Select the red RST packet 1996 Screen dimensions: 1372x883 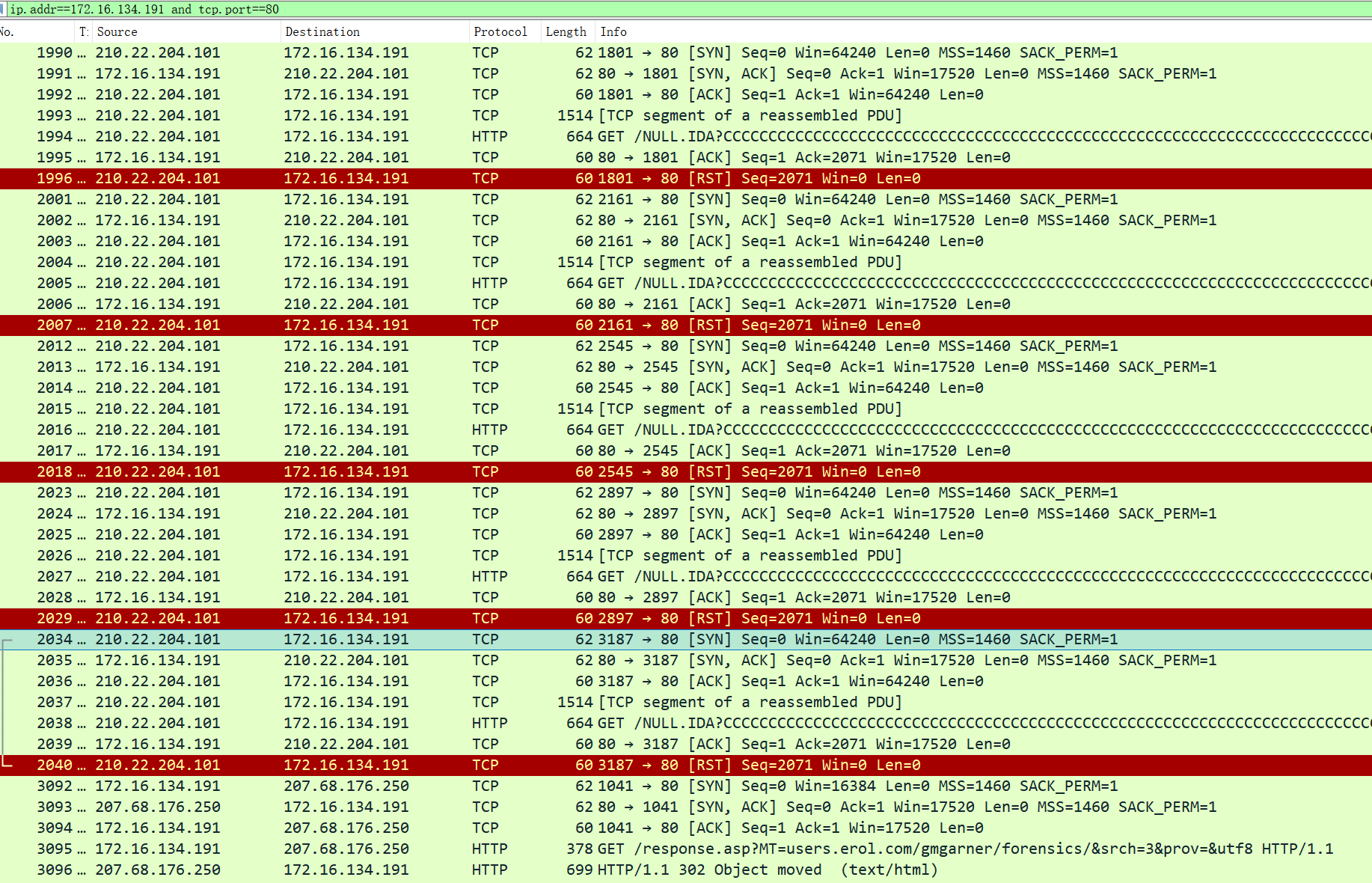click(686, 178)
